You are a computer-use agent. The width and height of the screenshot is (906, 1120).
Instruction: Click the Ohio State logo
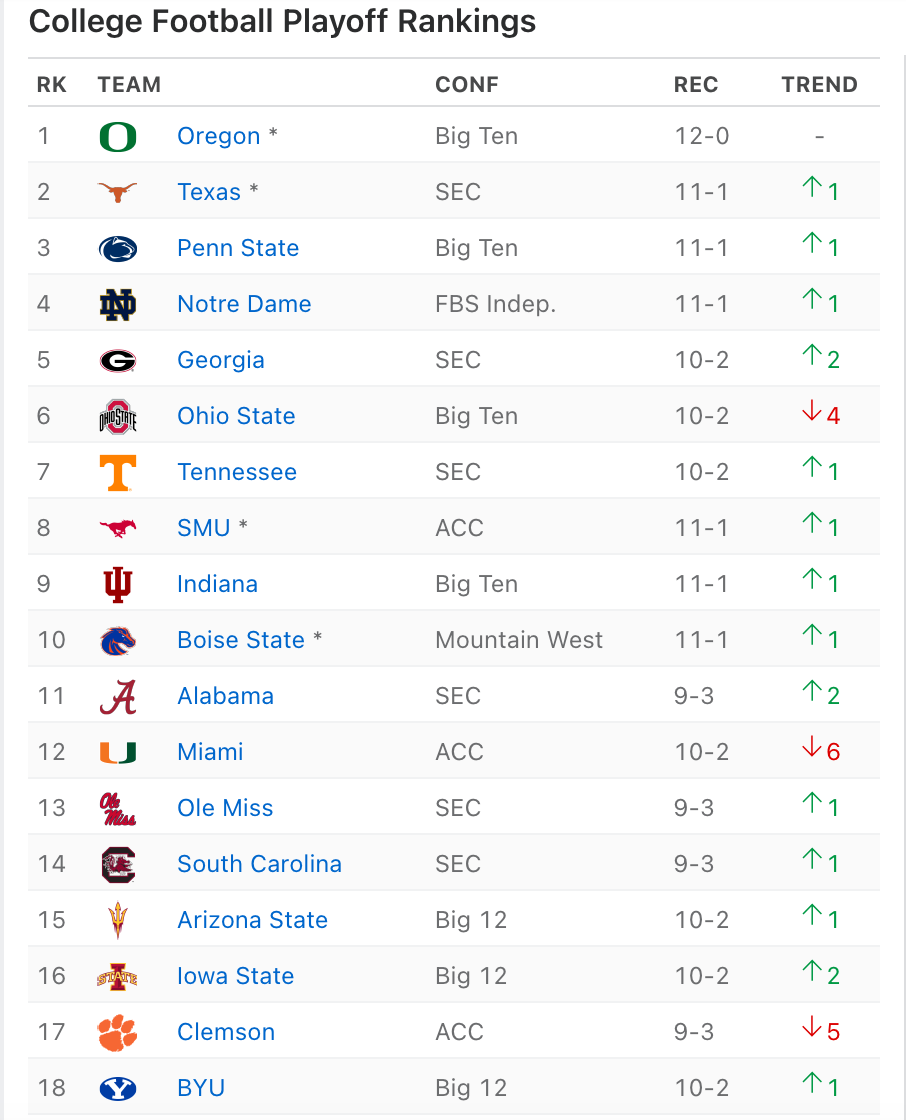click(118, 416)
